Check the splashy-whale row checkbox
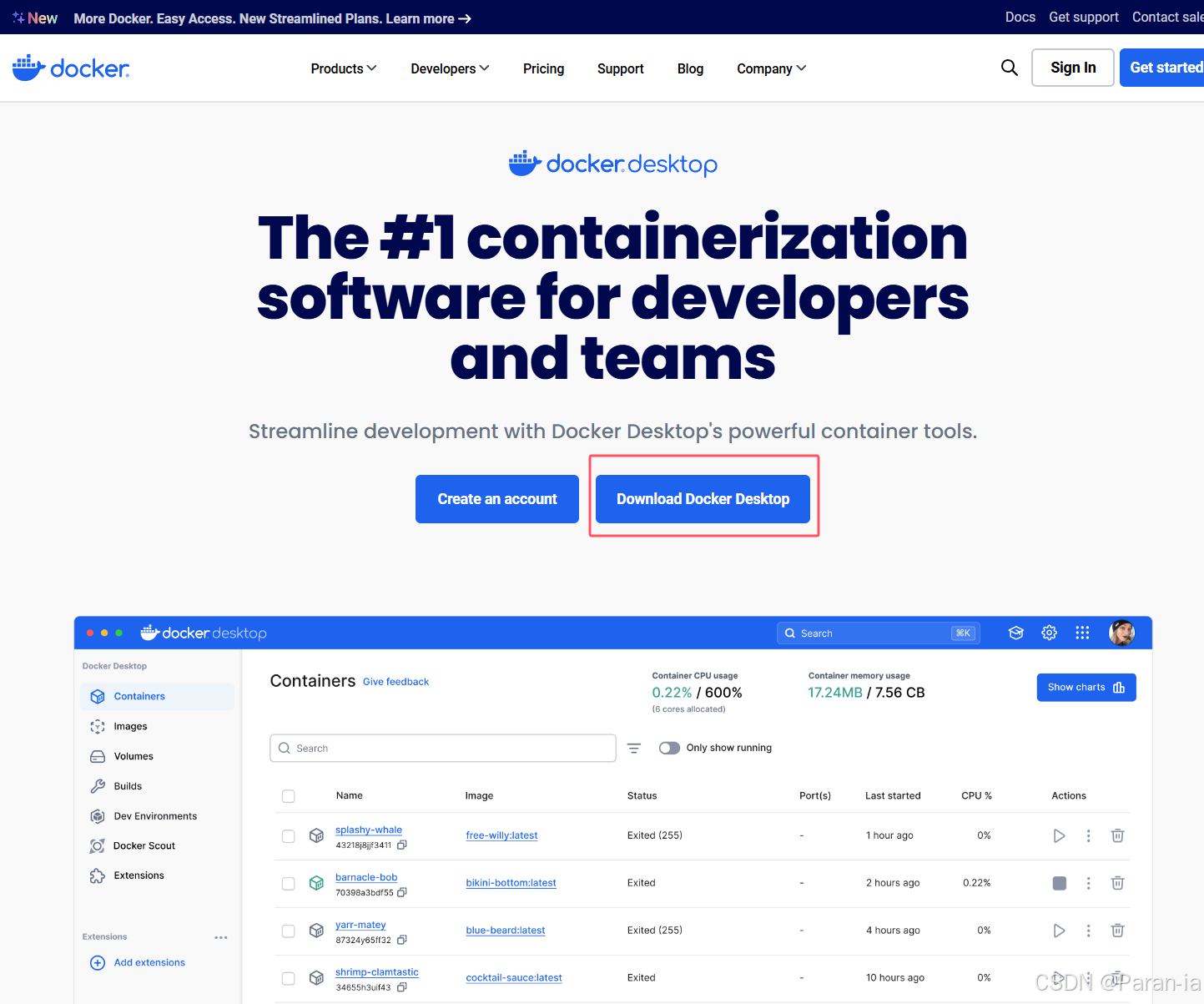 [x=289, y=836]
